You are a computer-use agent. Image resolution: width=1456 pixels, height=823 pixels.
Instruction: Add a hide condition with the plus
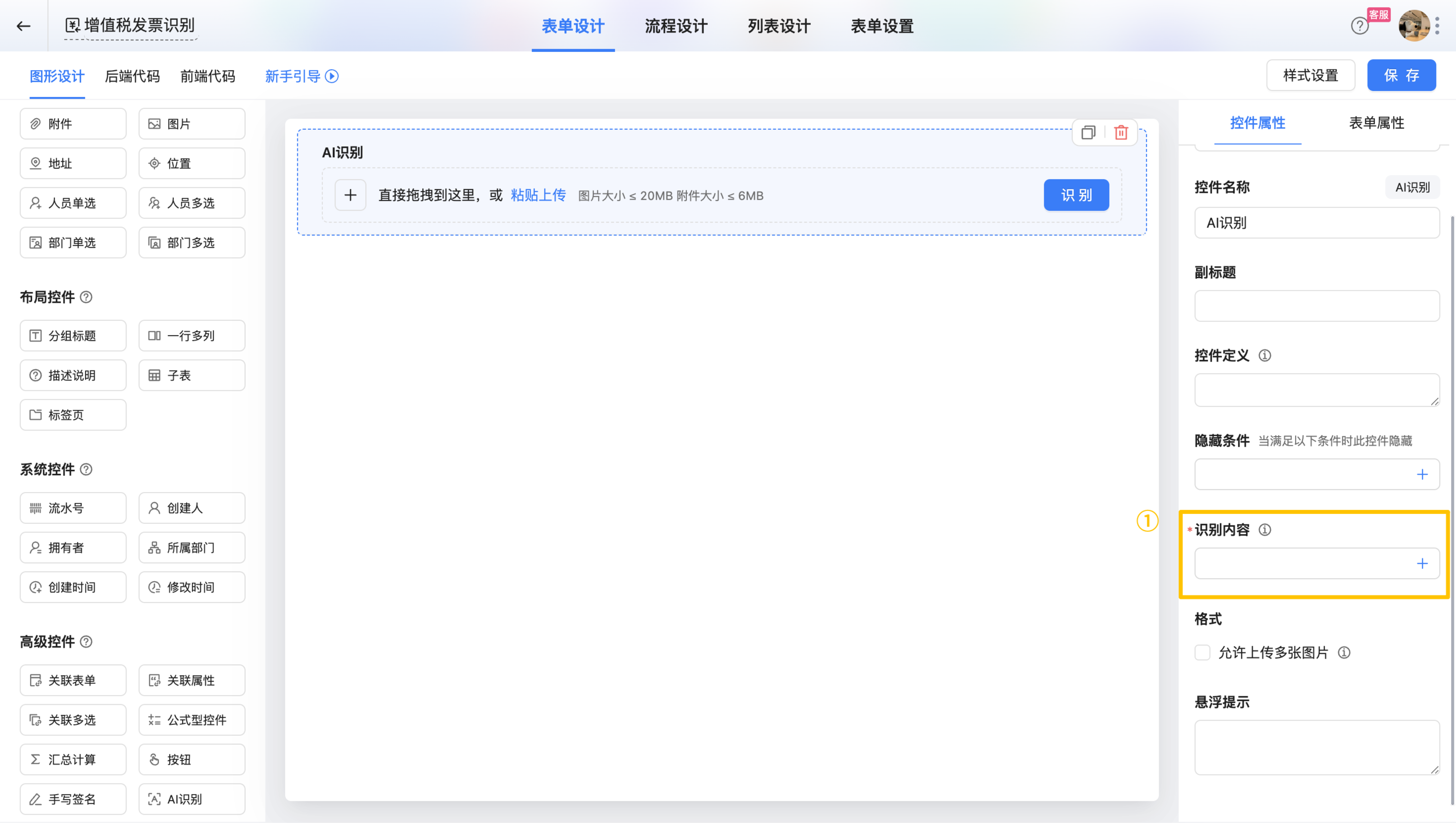(1422, 474)
